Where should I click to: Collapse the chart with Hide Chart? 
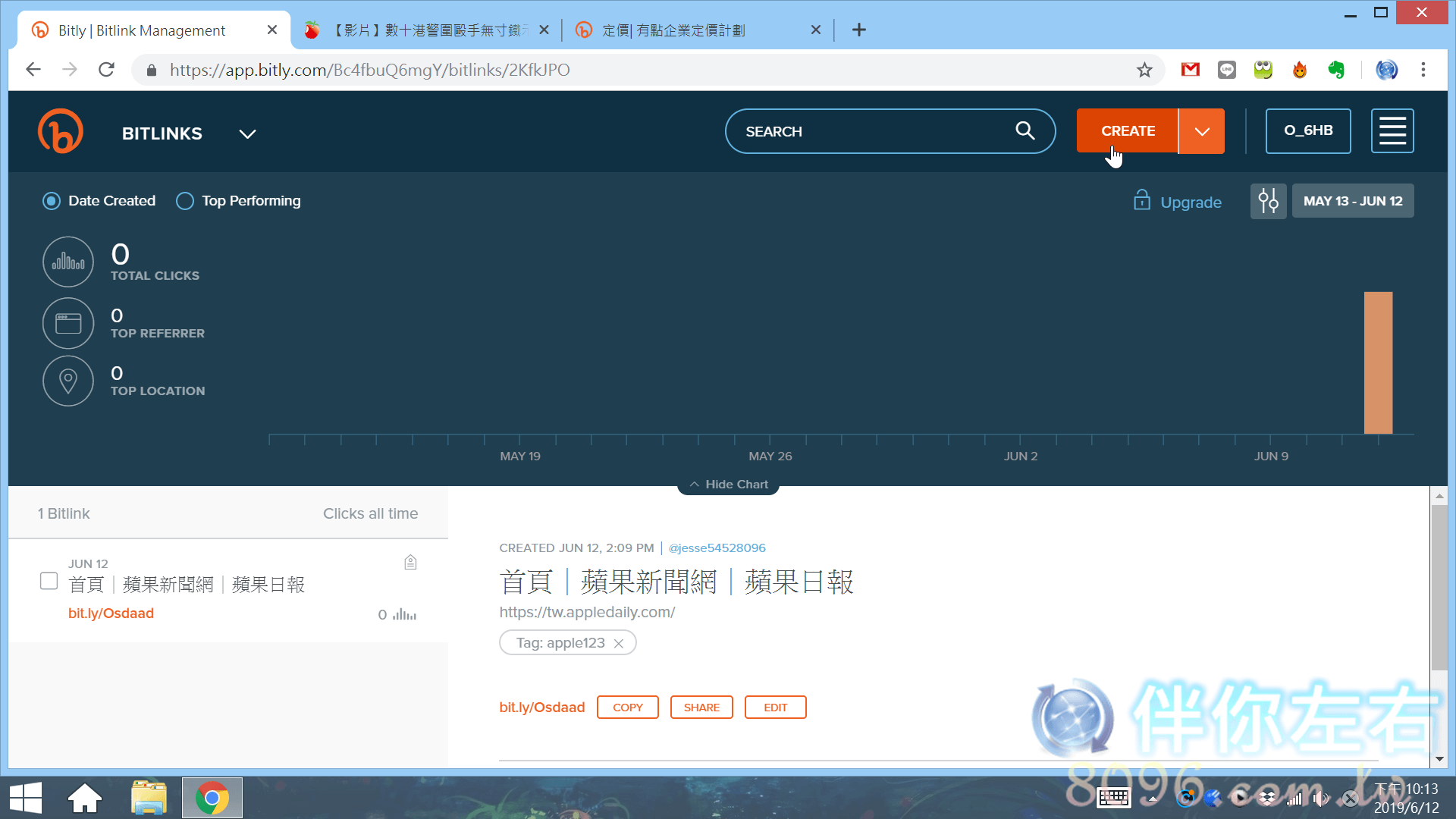(728, 484)
